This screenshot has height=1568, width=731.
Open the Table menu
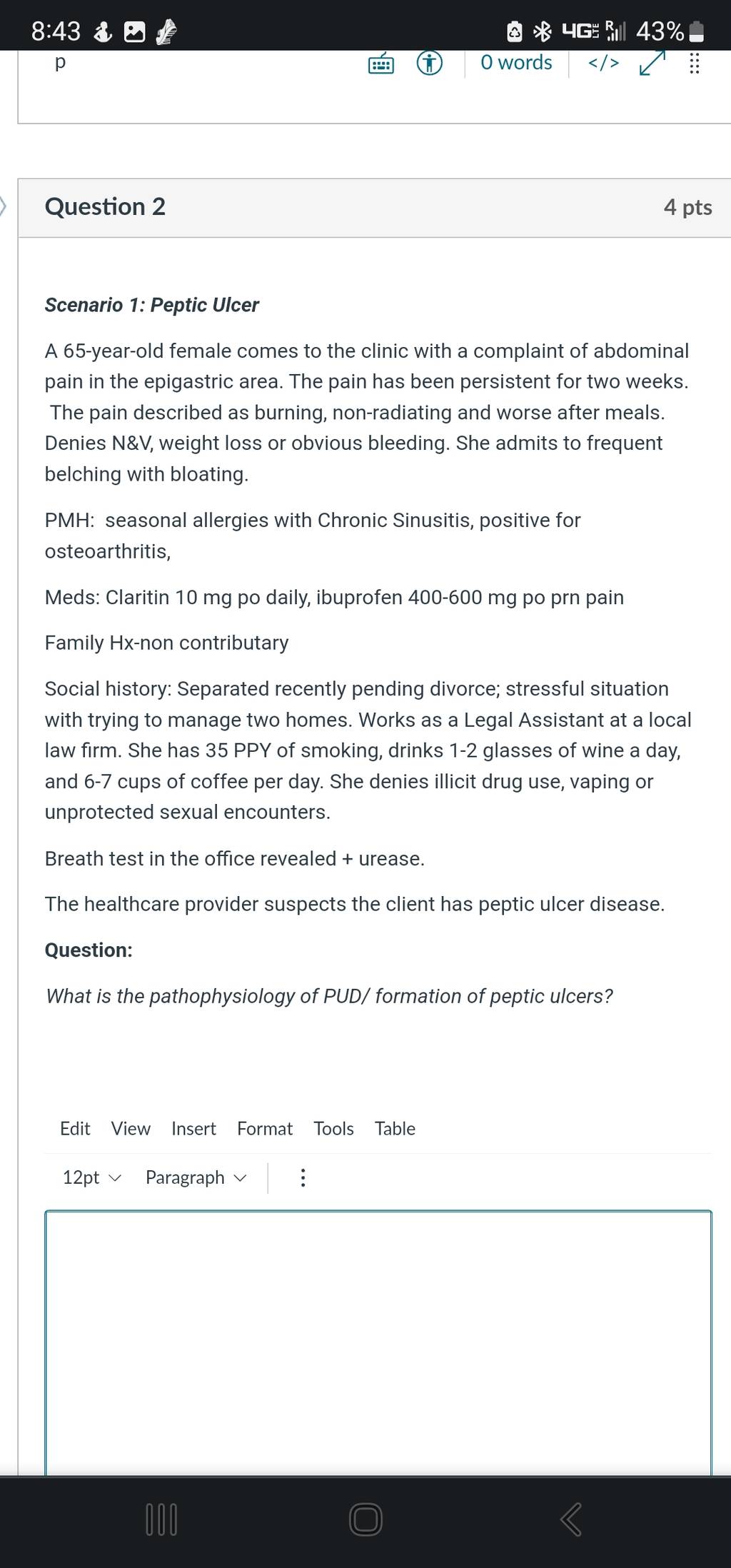coord(395,1129)
